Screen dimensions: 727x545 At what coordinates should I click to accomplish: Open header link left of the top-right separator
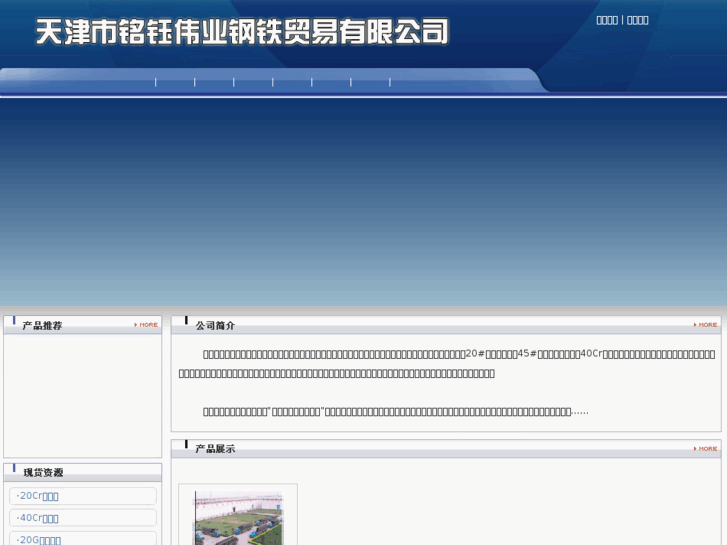(607, 20)
